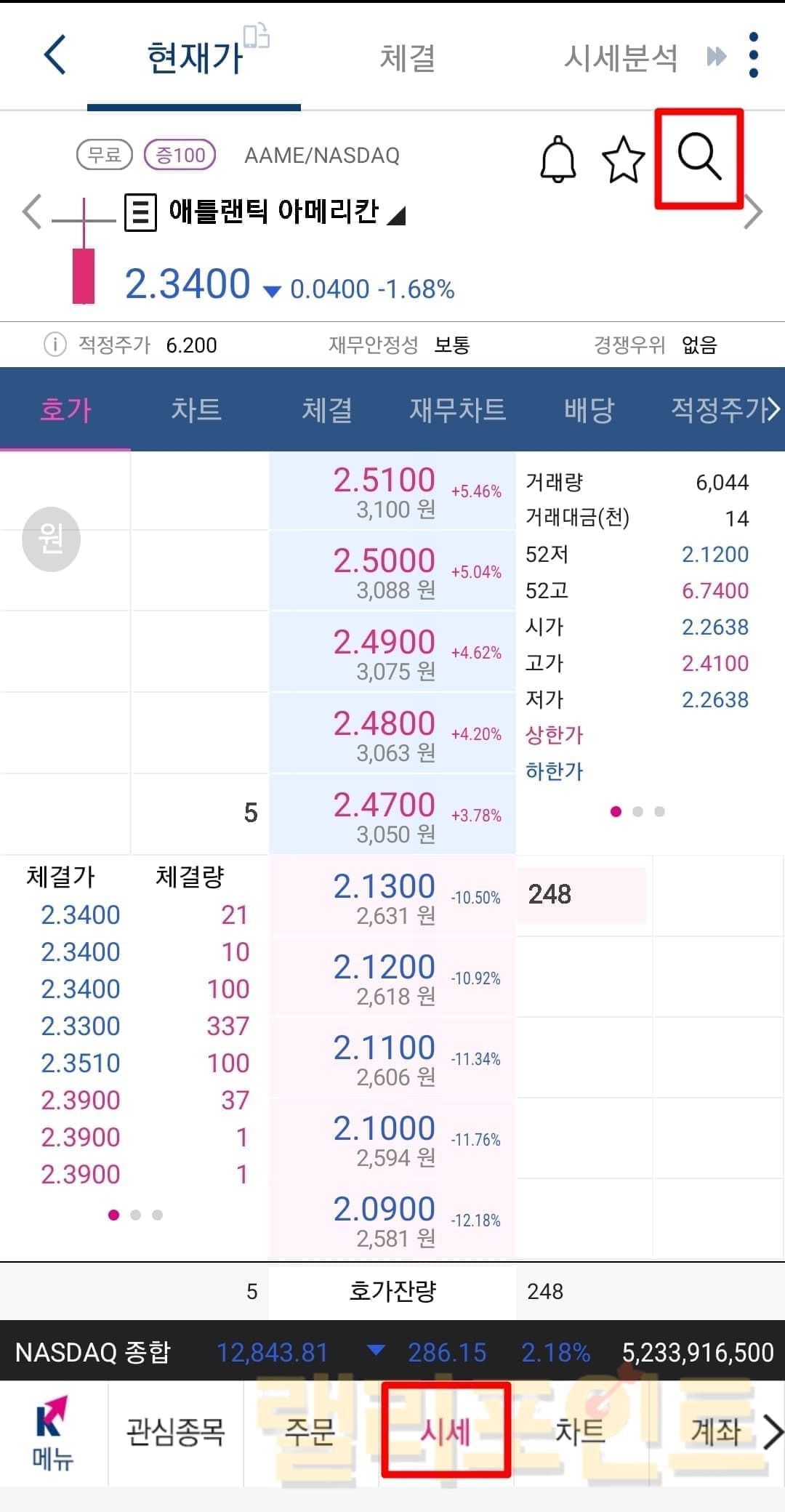This screenshot has height=1512, width=785.
Task: Select the 재무차트 tab
Action: (457, 410)
